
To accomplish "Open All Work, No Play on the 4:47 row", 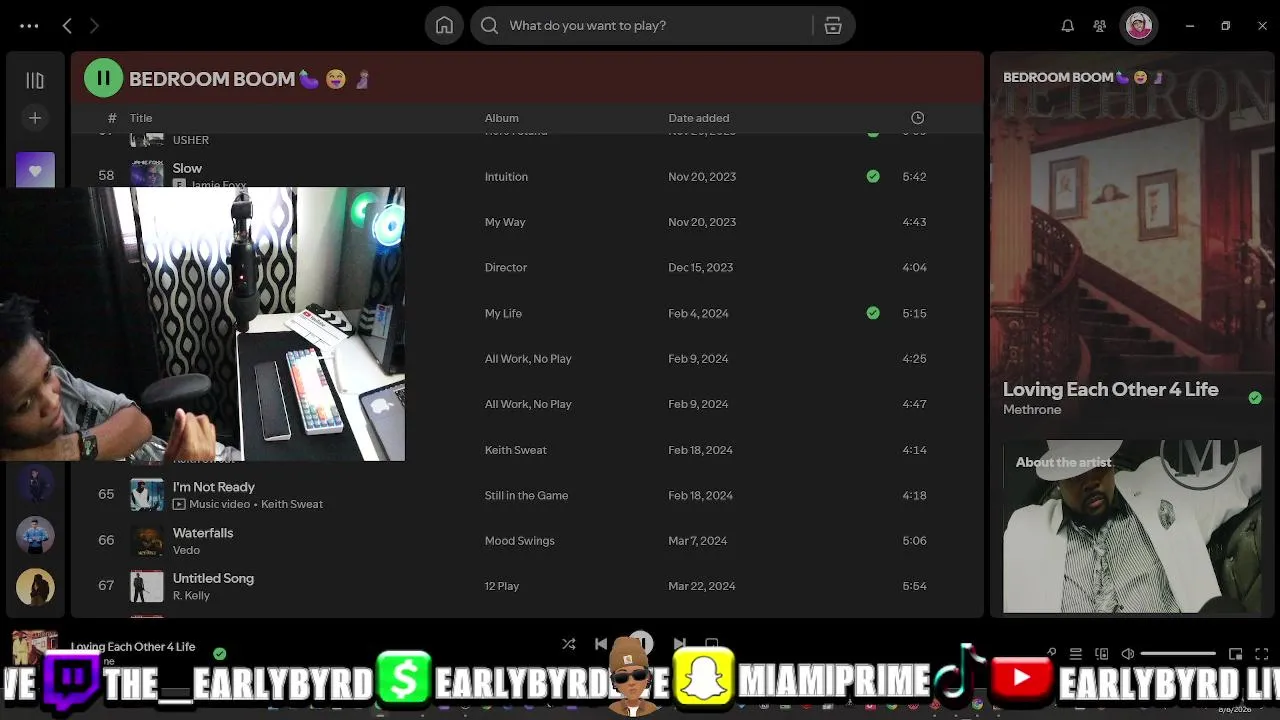I will click(x=528, y=404).
